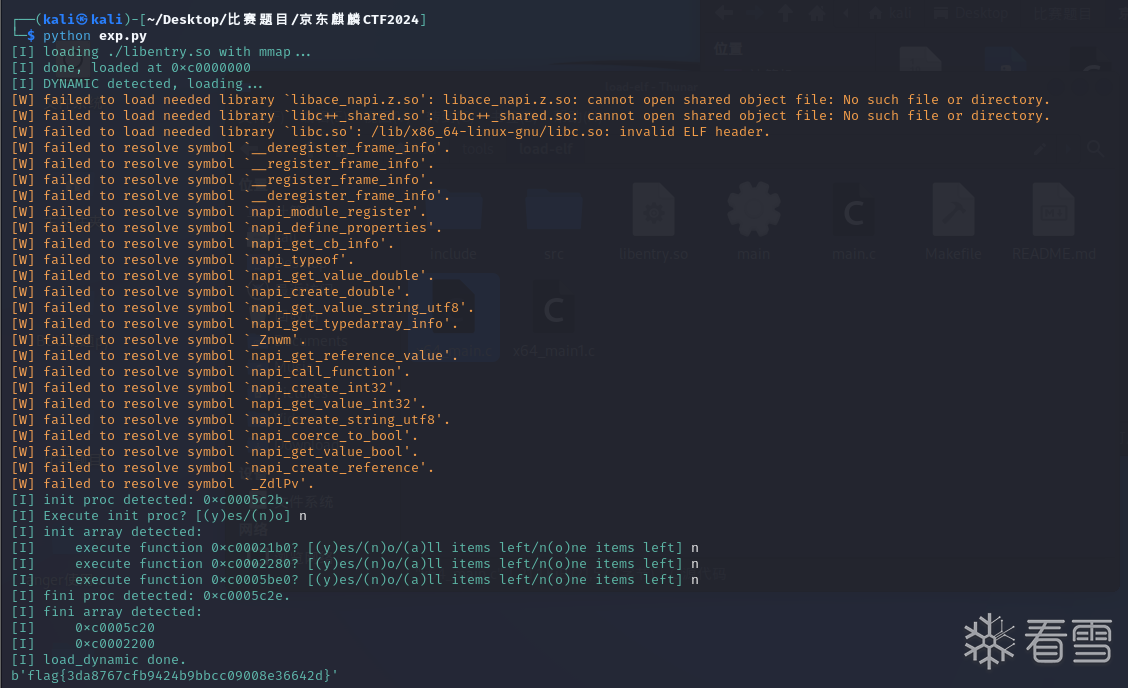Select the src folder icon in Thunar

(x=553, y=210)
